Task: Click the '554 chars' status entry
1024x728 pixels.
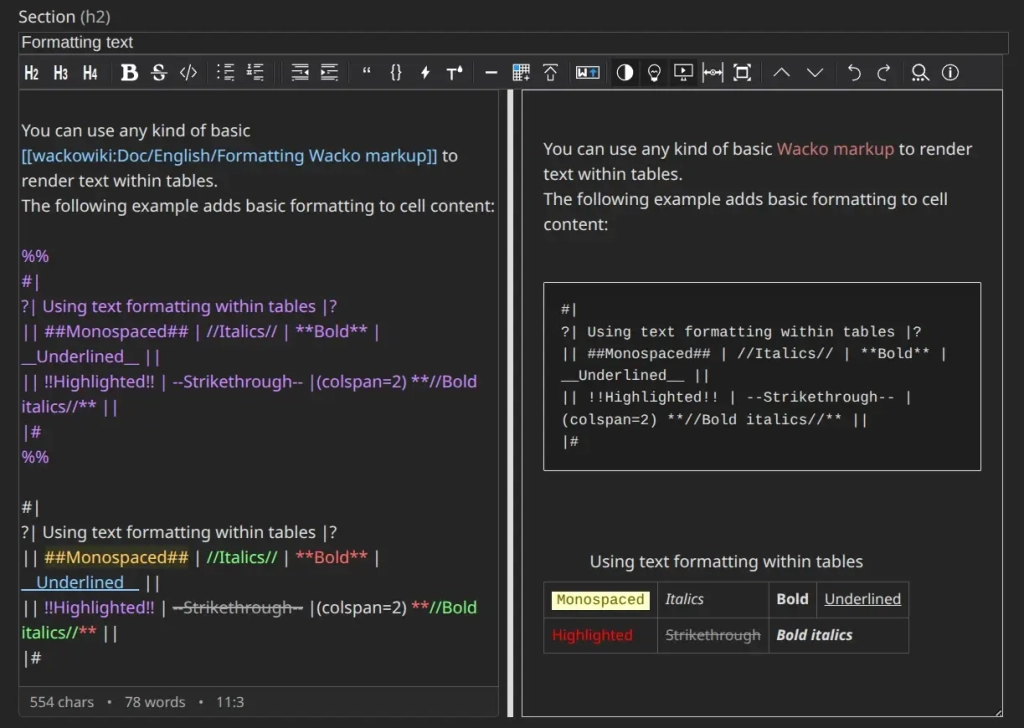Action: pos(61,702)
